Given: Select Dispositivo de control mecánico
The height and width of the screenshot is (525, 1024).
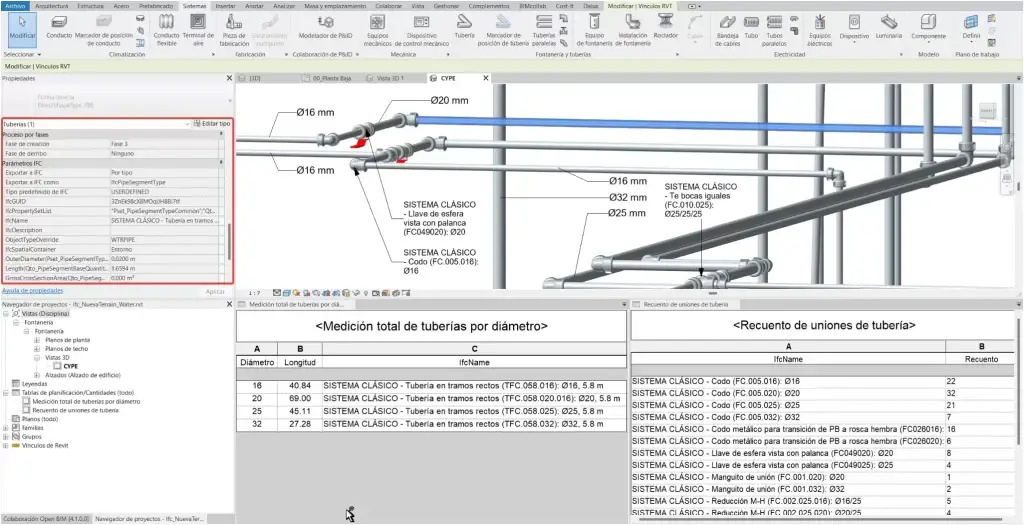Looking at the screenshot, I should coord(422,30).
